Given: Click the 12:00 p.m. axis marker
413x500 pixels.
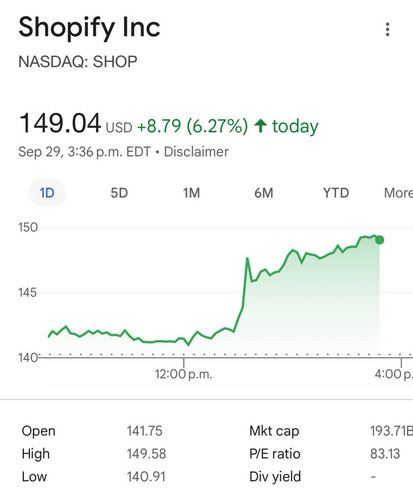Looking at the screenshot, I should (x=183, y=374).
